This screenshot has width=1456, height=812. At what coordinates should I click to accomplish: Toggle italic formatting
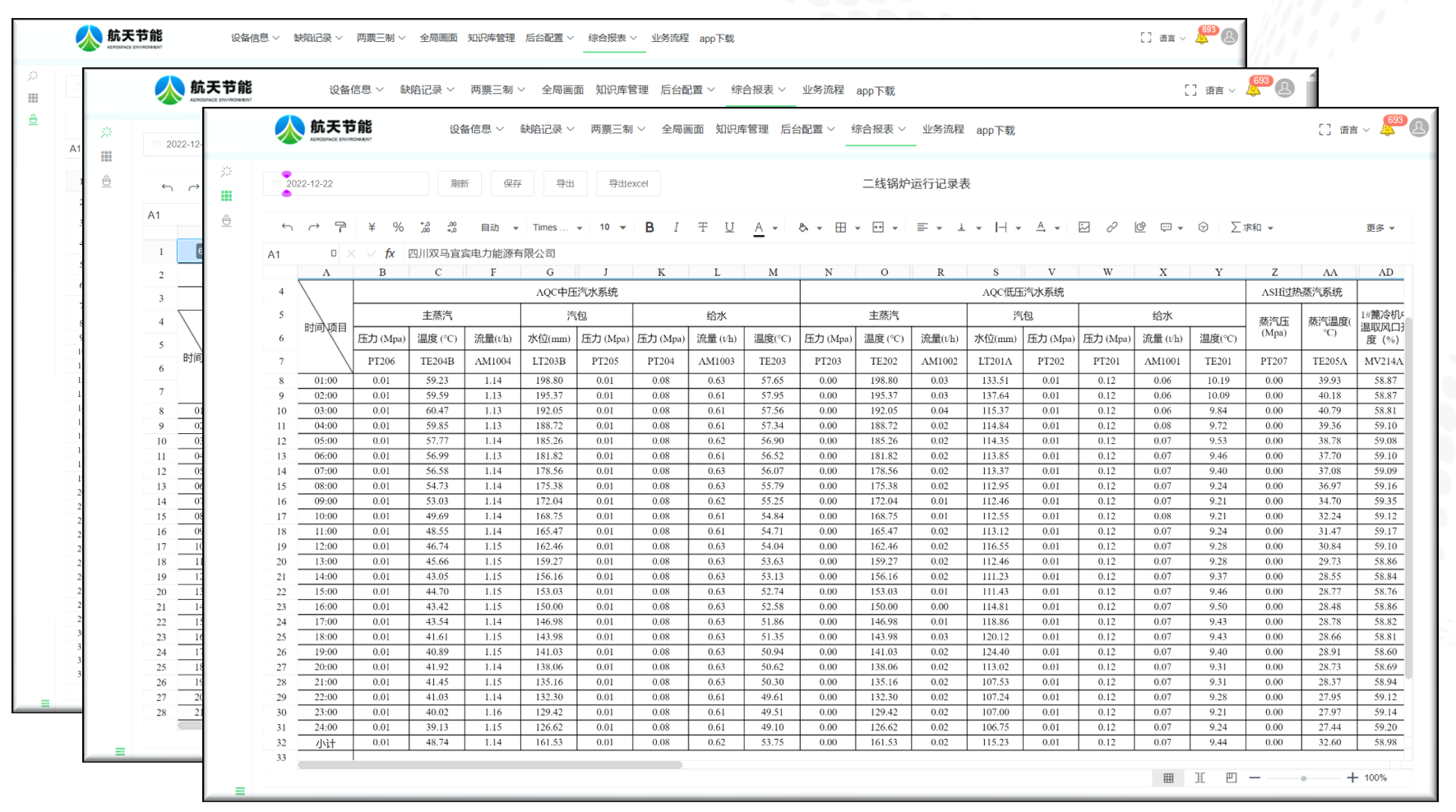tap(676, 228)
